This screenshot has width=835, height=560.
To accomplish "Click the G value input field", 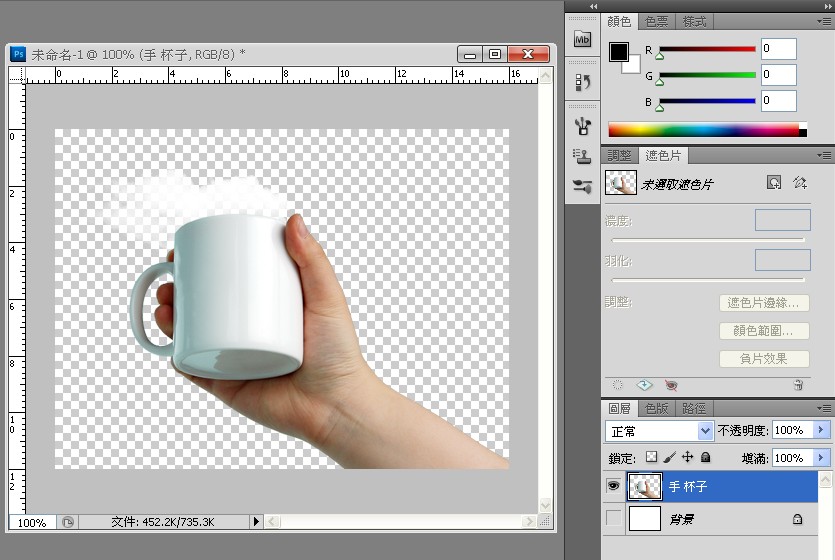I will click(x=779, y=75).
